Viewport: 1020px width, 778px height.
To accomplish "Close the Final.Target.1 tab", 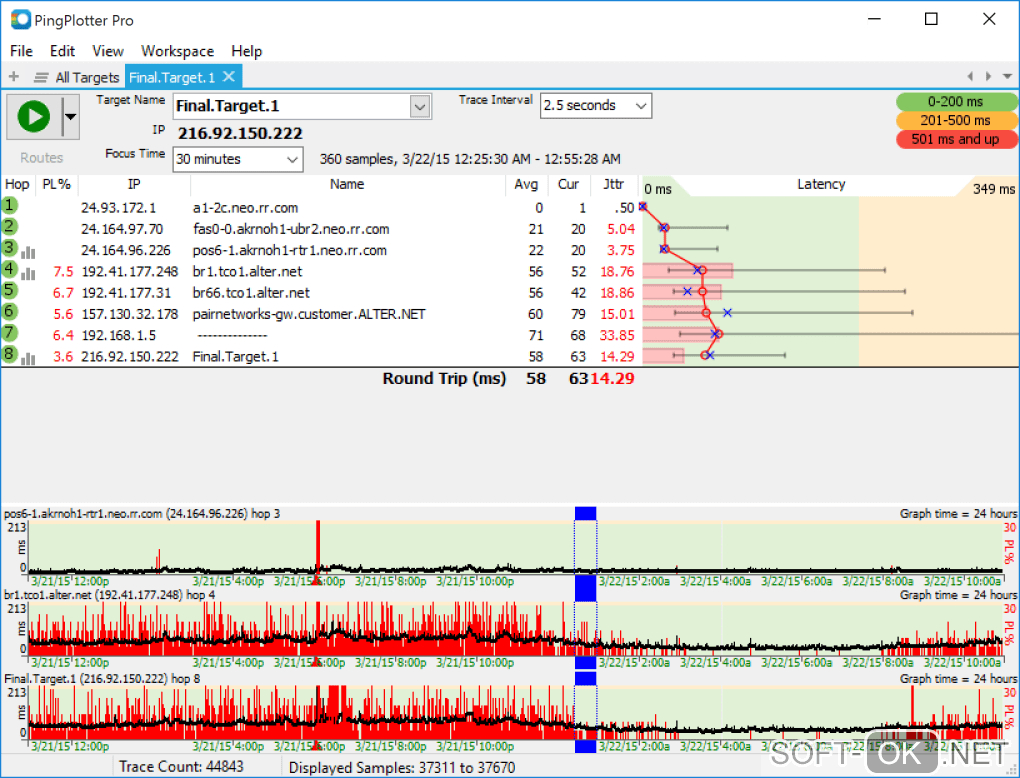I will (x=229, y=77).
